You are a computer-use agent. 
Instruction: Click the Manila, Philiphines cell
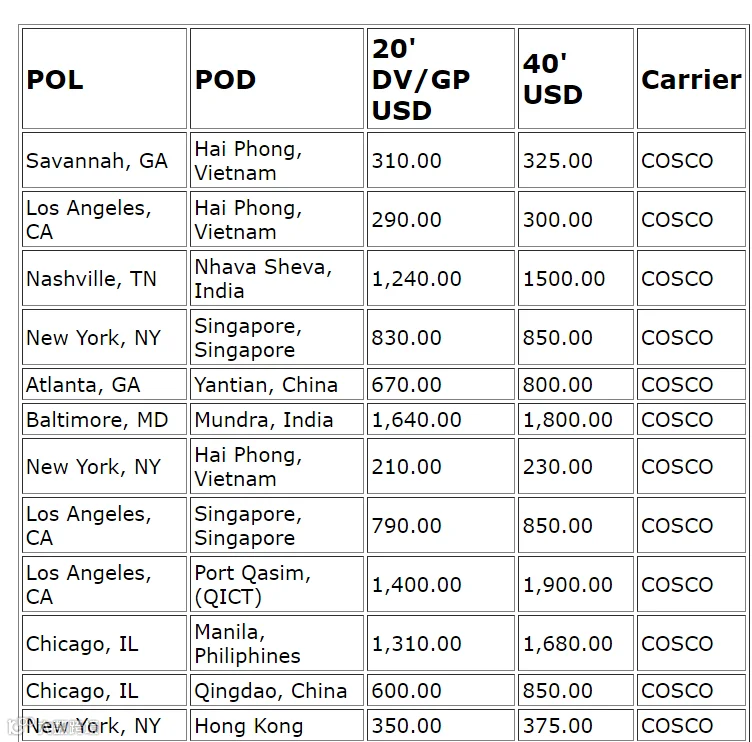(x=277, y=643)
